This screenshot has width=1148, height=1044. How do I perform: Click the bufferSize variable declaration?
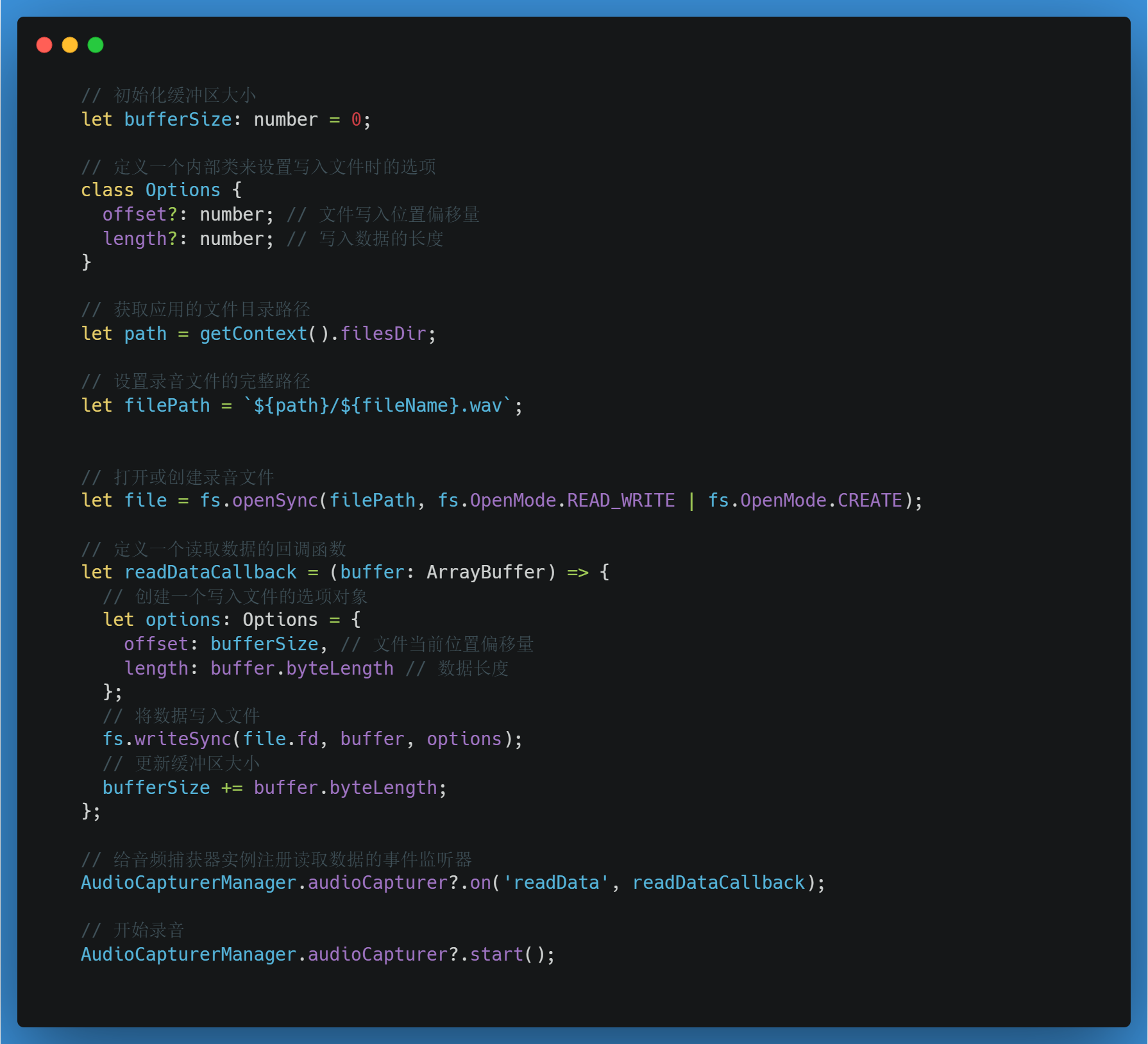pyautogui.click(x=178, y=119)
